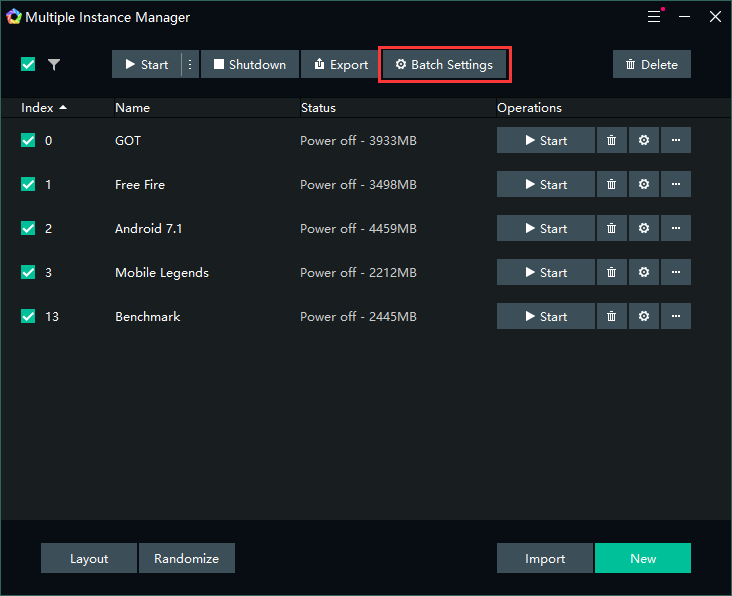
Task: Open settings gear for GOT instance
Action: pos(643,141)
